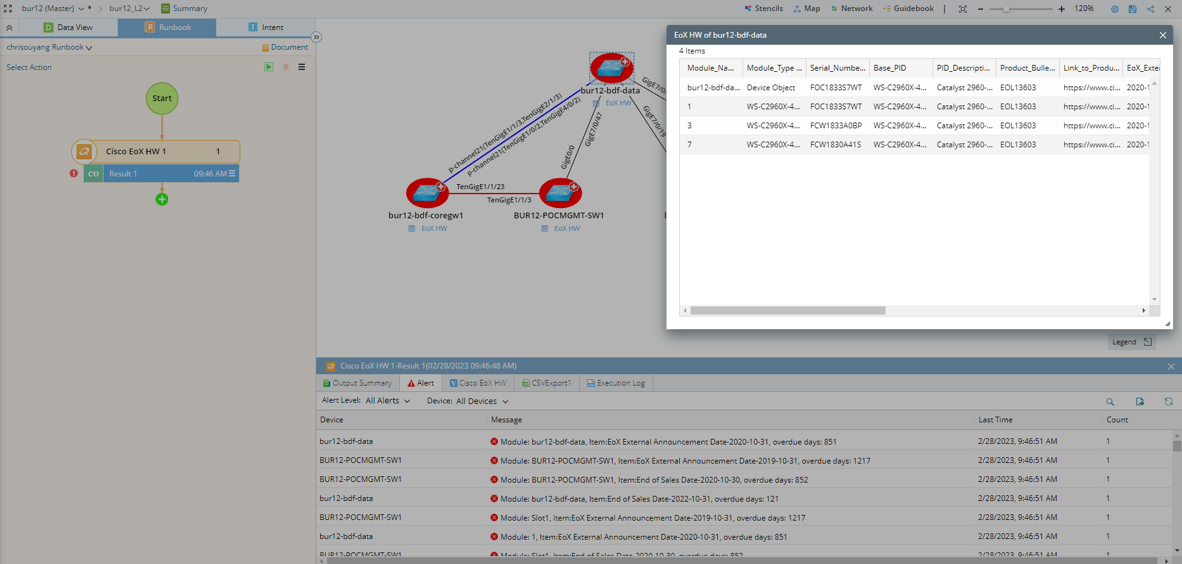Screen dimensions: 1182x564
Task: Open the Guidebook toolbar option
Action: [908, 8]
